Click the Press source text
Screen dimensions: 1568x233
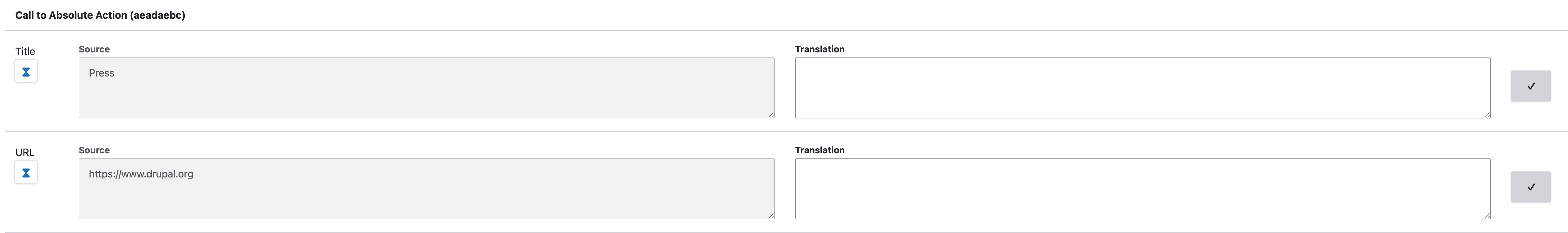(102, 73)
